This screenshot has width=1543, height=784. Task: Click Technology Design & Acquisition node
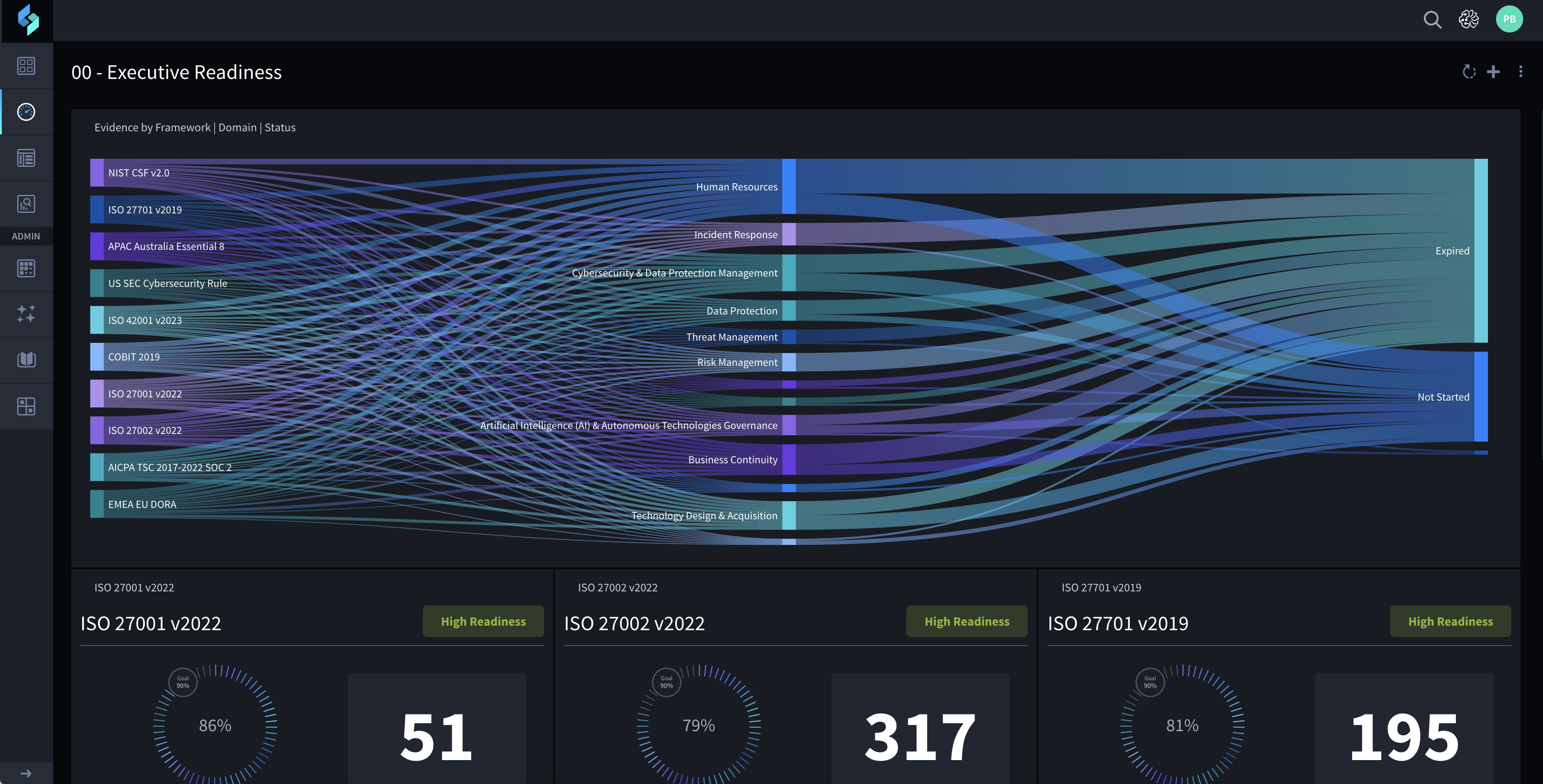pos(789,515)
